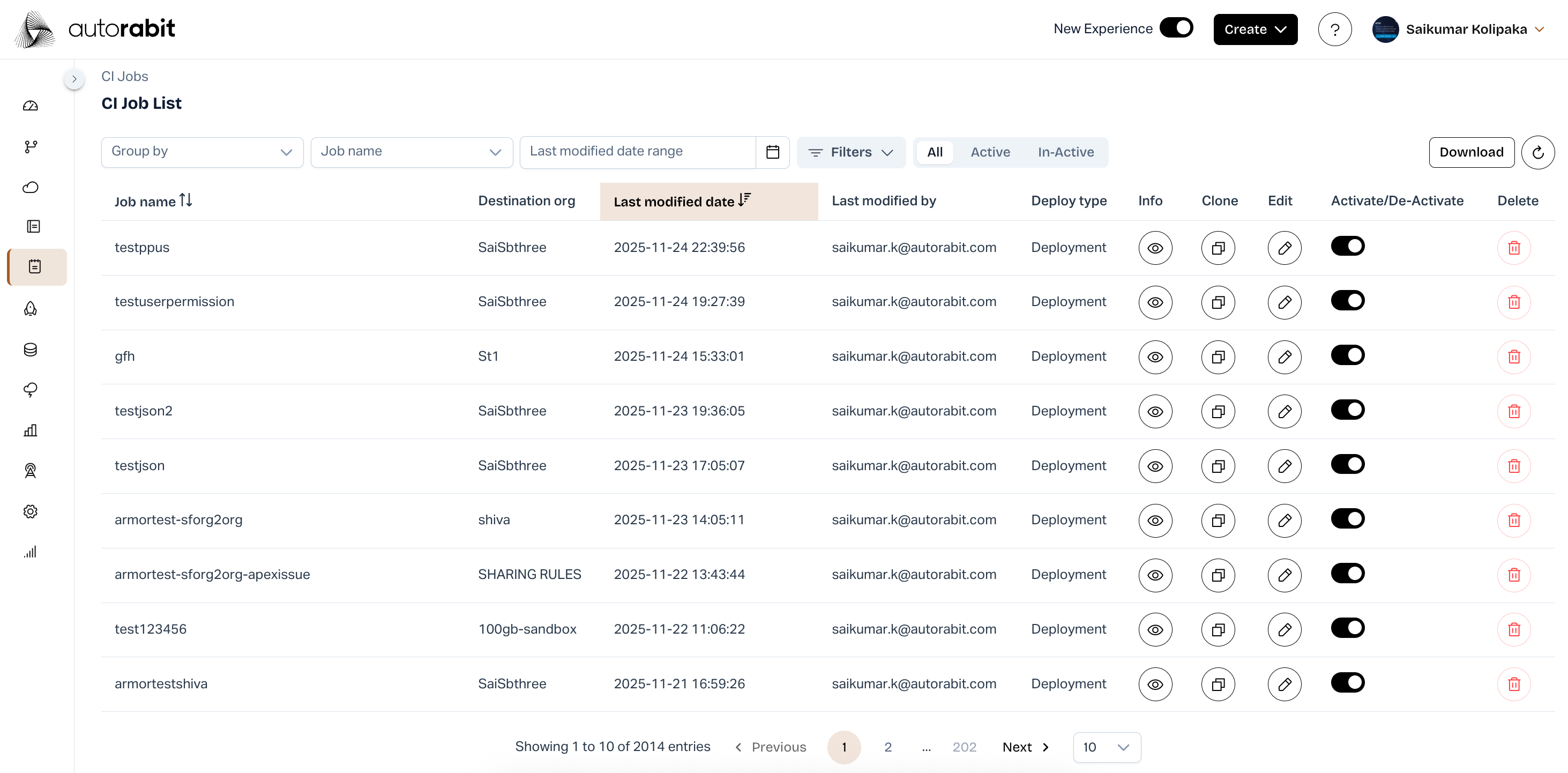Delete the armortestshiva job
Viewport: 1568px width, 773px height.
(x=1513, y=684)
